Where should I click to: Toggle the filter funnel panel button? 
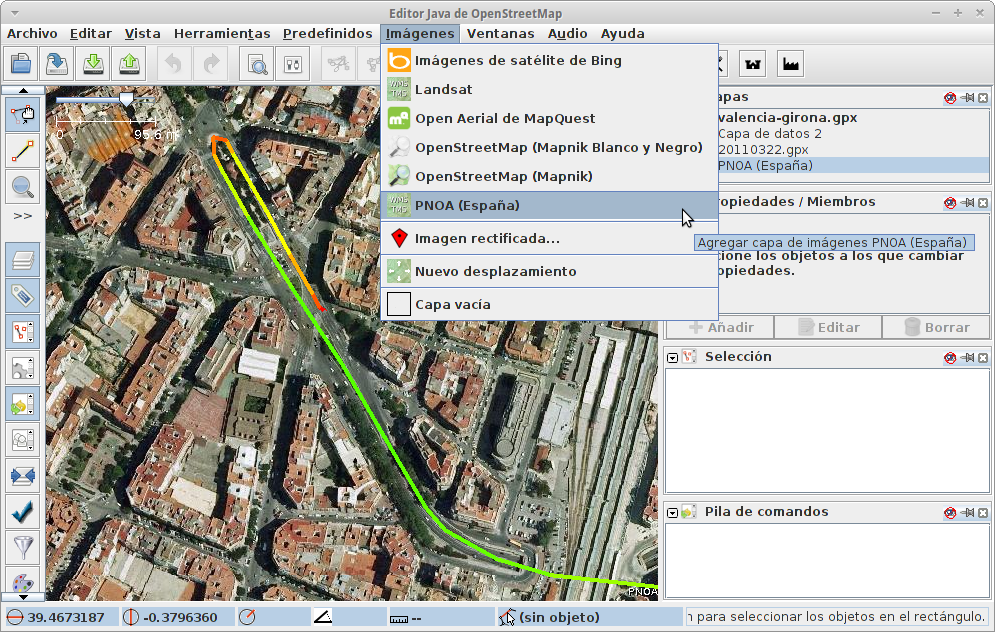tap(23, 547)
